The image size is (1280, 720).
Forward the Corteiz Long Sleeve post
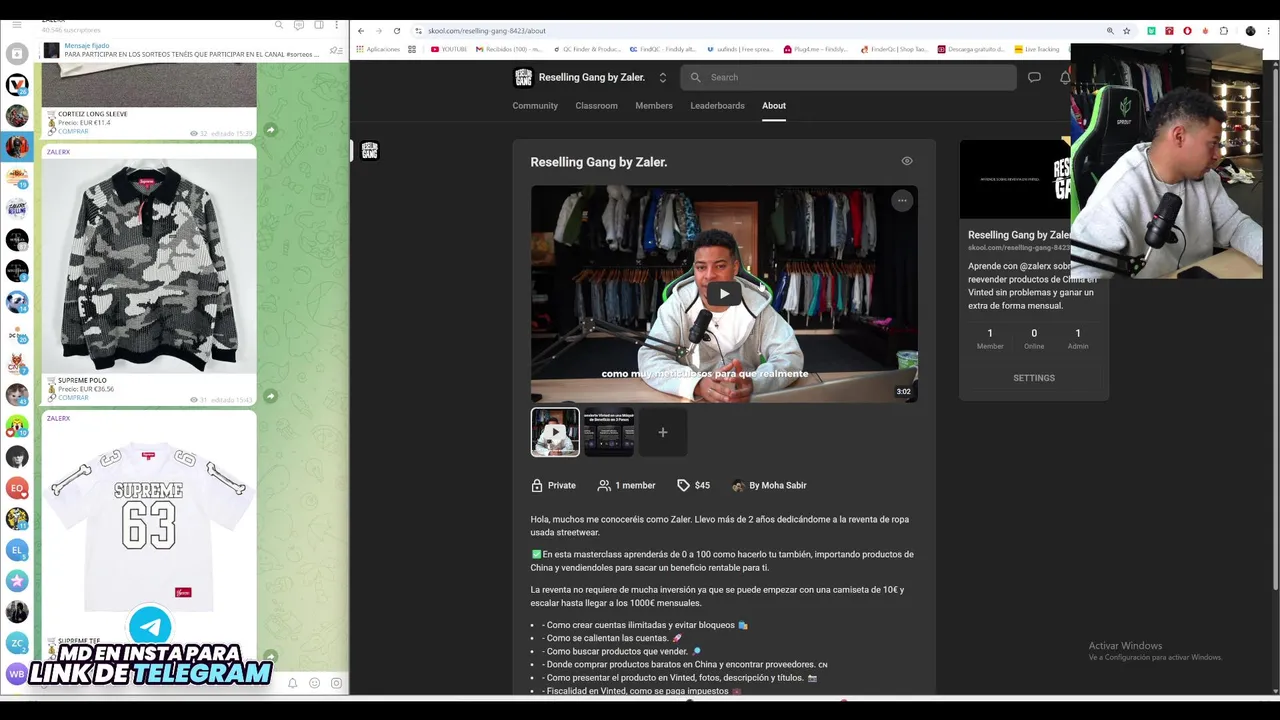coord(270,130)
